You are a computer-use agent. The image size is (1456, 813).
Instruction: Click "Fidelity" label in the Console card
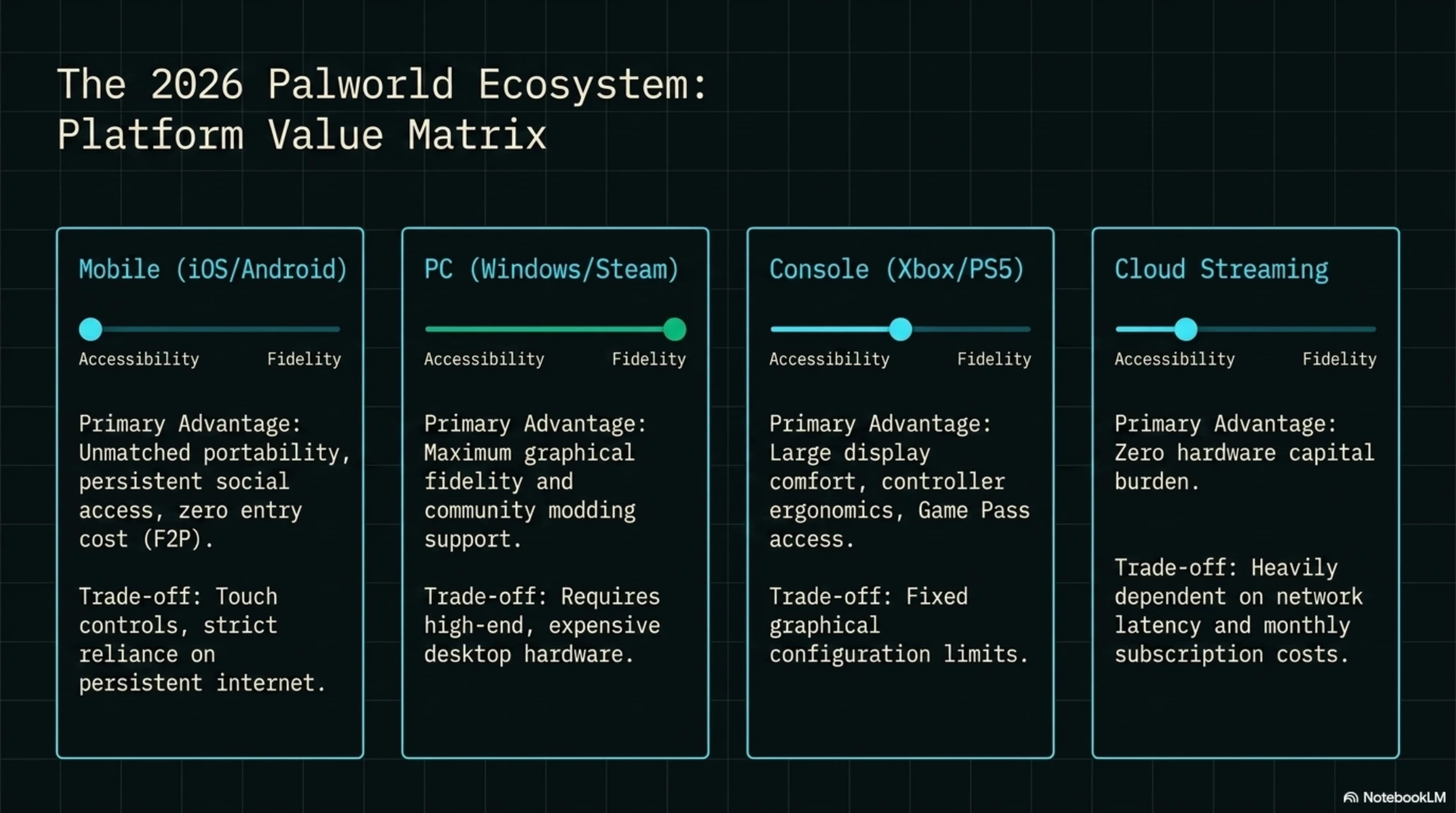coord(994,359)
